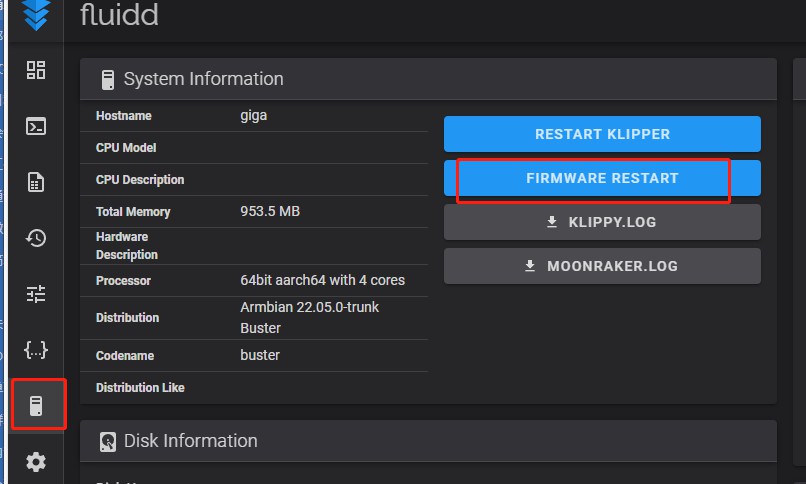
Task: Click the Codename label
Action: [x=125, y=356]
